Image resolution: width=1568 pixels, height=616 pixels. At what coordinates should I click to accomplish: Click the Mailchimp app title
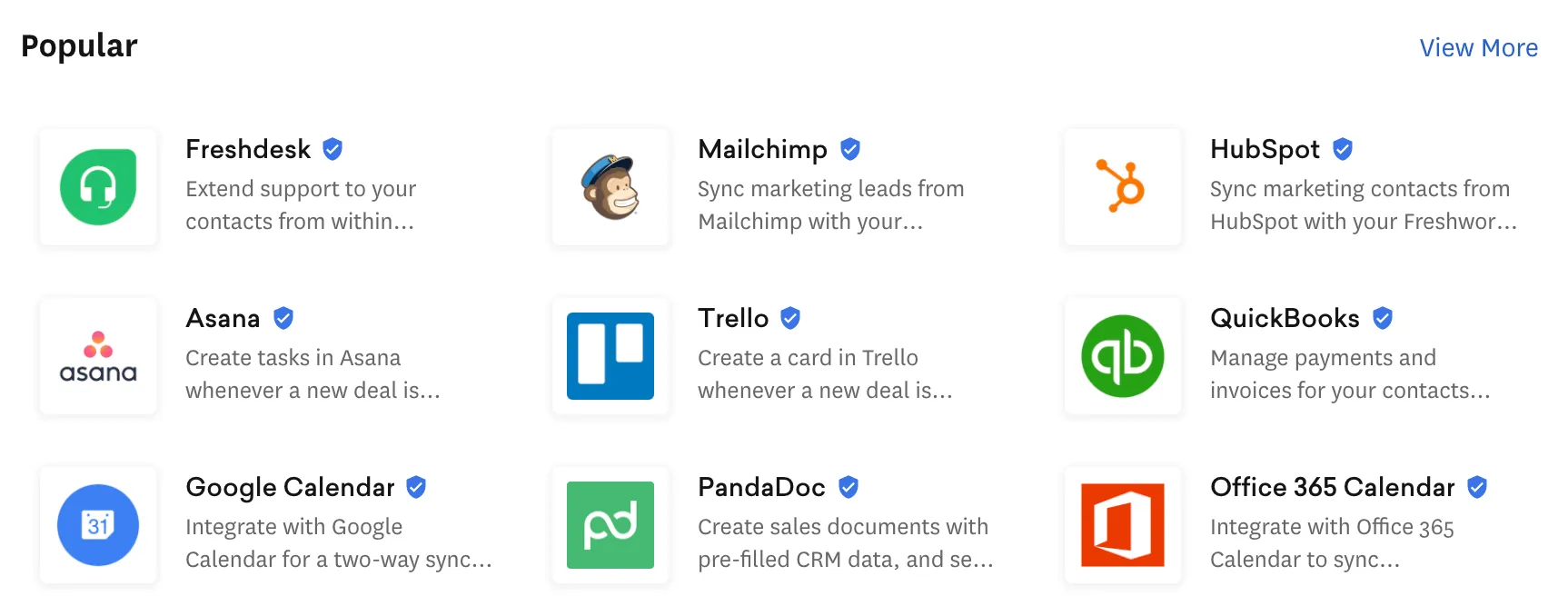pos(762,149)
